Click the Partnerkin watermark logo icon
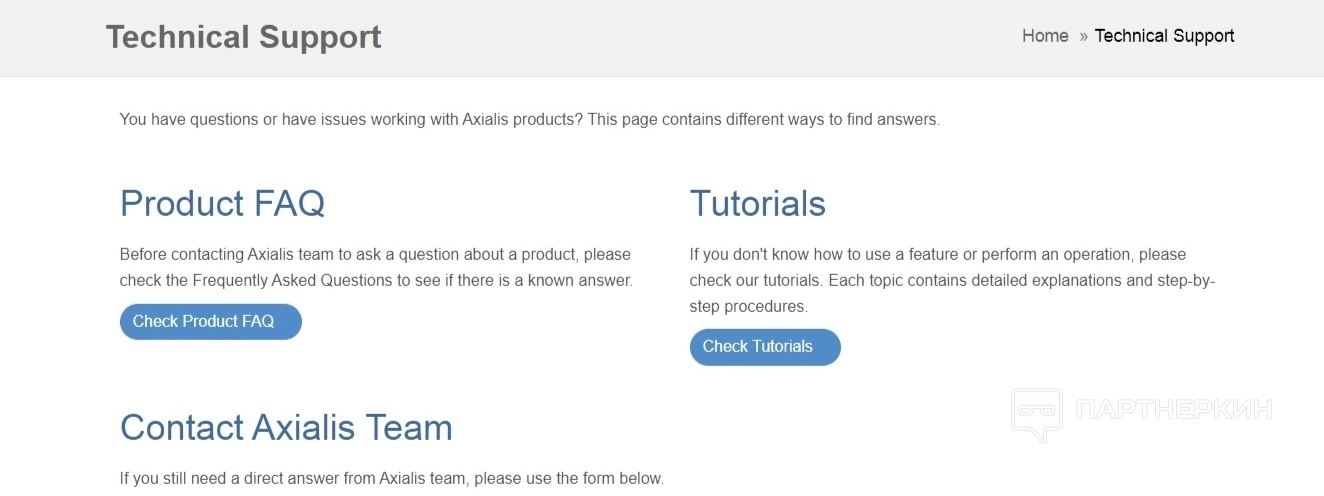This screenshot has width=1324, height=496. (1036, 414)
